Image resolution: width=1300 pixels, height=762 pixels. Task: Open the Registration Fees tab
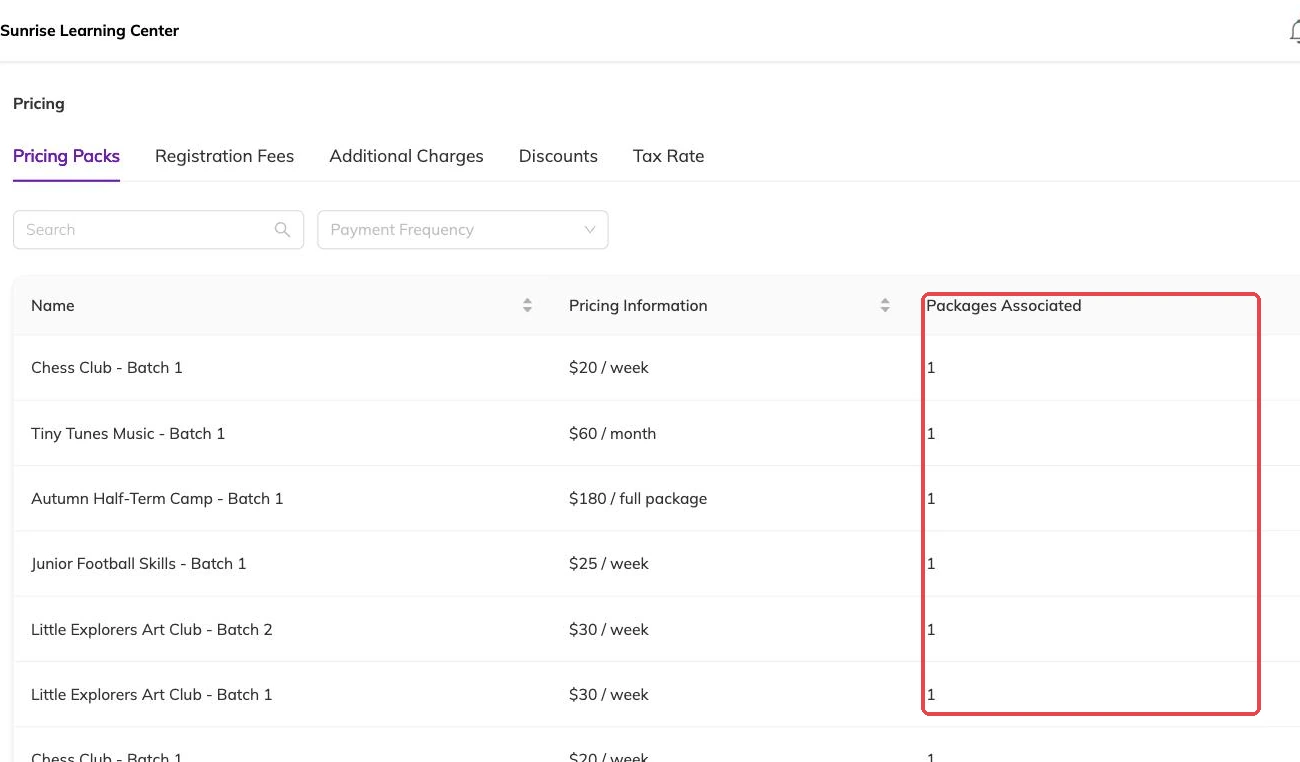click(x=225, y=156)
